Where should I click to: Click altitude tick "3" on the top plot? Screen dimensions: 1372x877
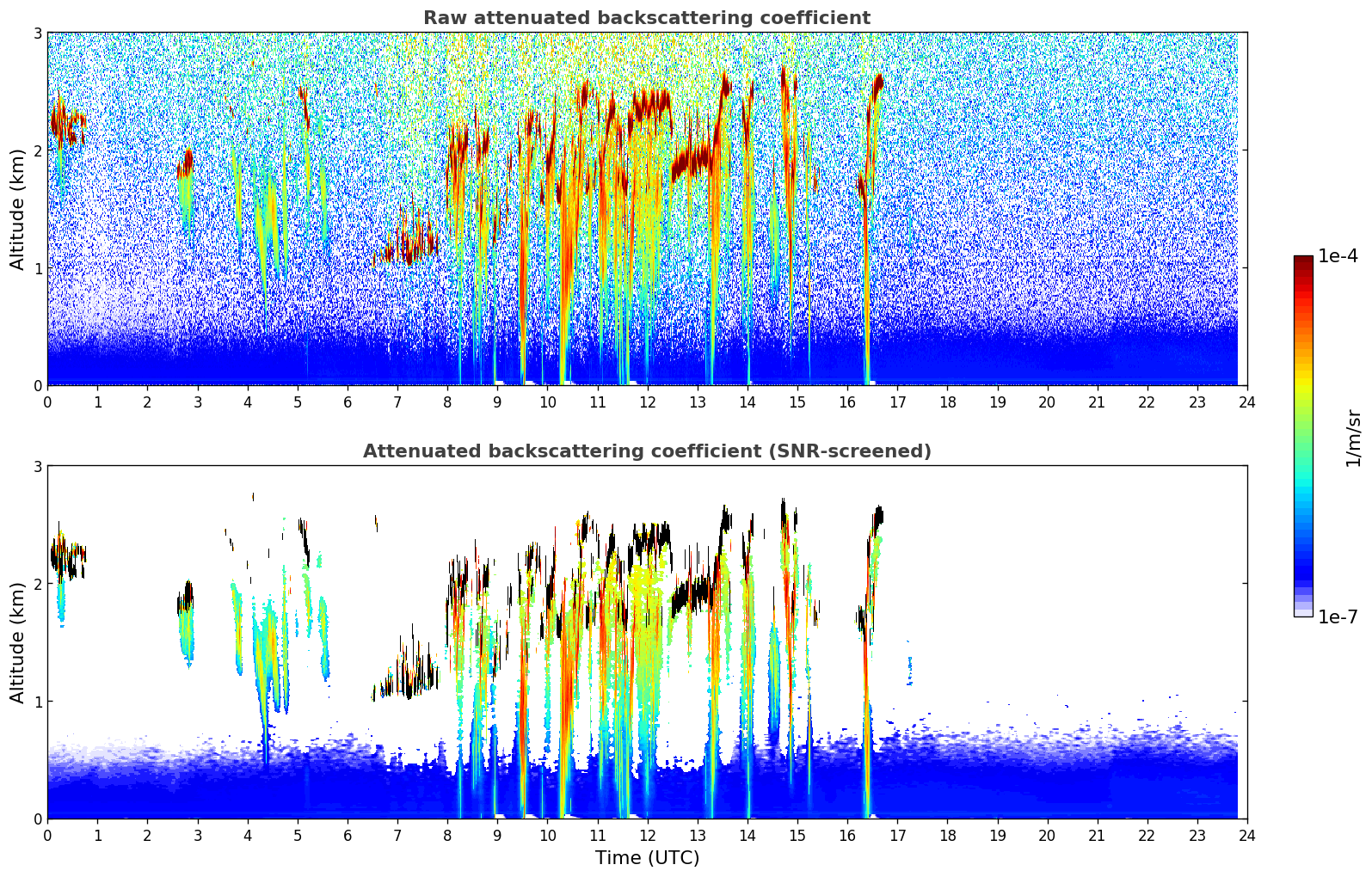pos(37,33)
